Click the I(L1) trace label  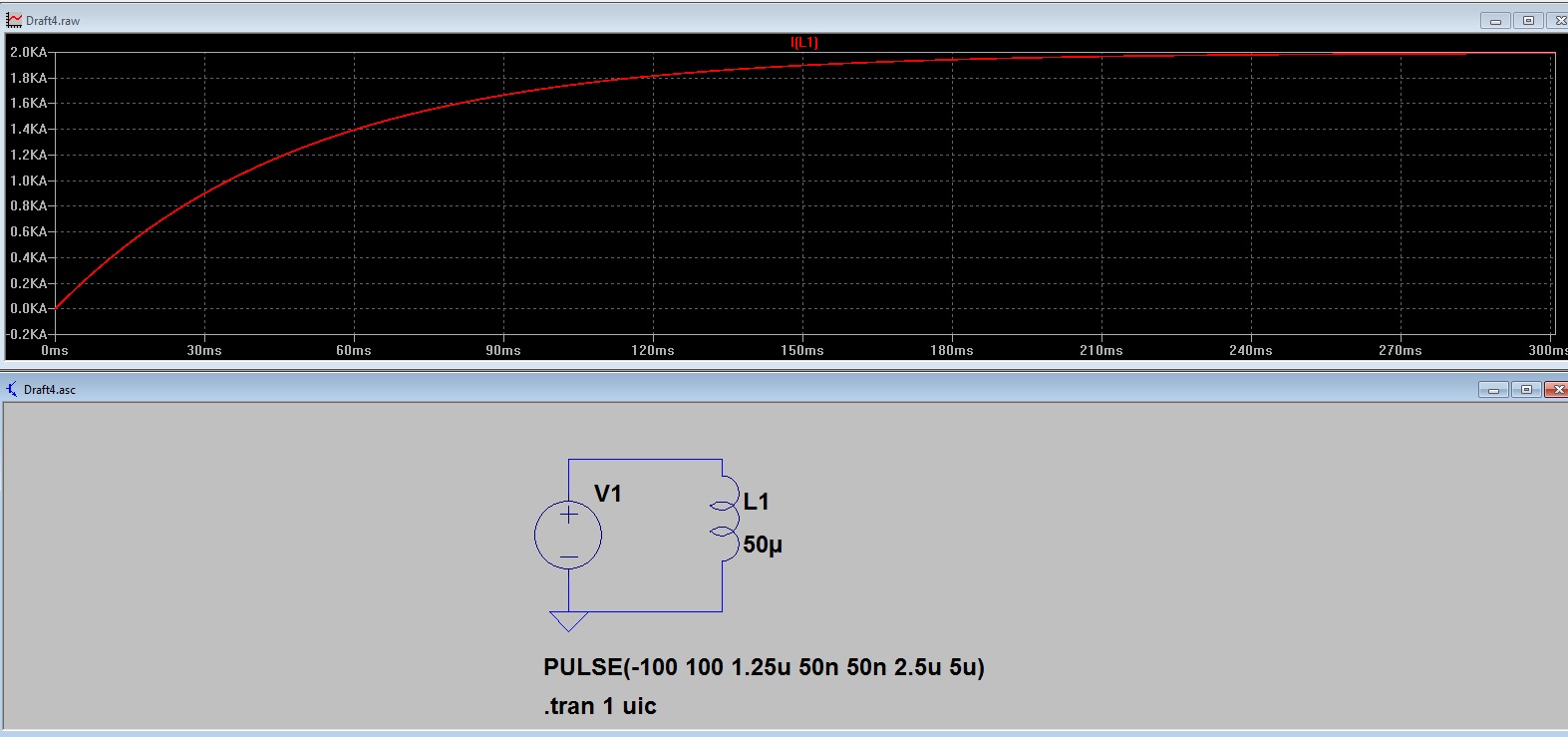coord(803,42)
